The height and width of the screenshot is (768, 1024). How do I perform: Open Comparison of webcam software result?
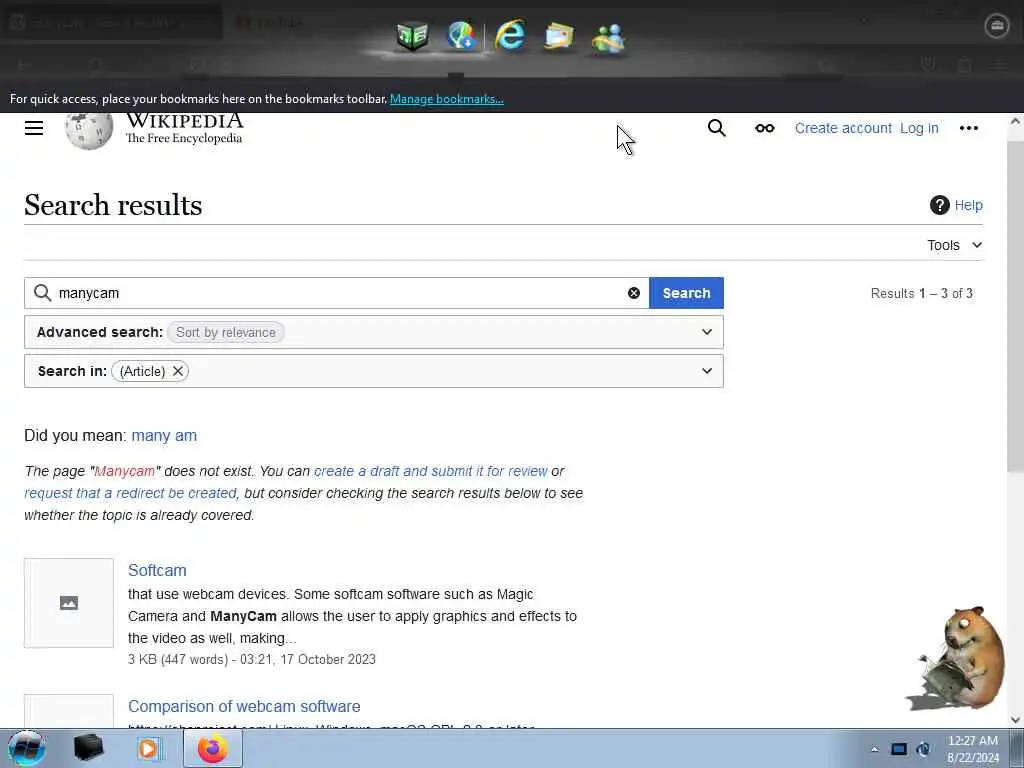pos(244,706)
